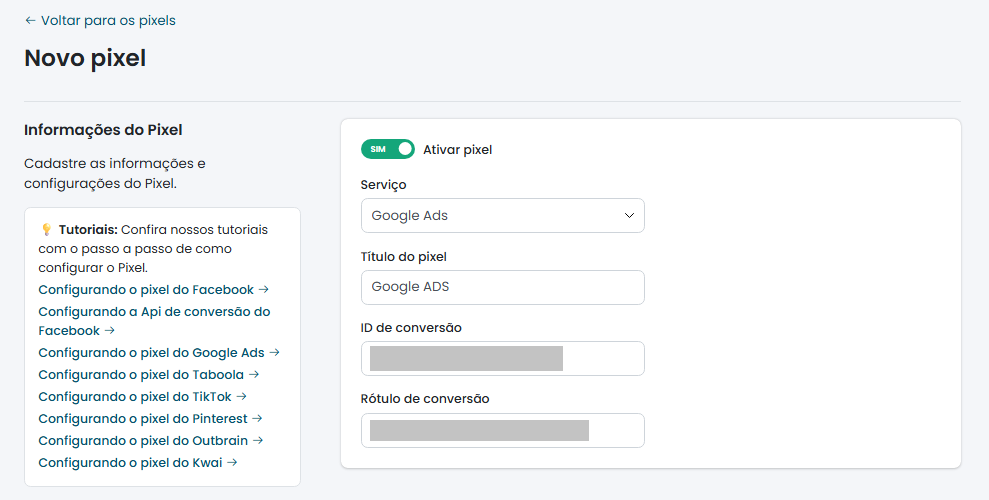Screen dimensions: 989x500
Task: Open 'Configurando o pixel do Facebook' tutorial
Action: pos(146,290)
